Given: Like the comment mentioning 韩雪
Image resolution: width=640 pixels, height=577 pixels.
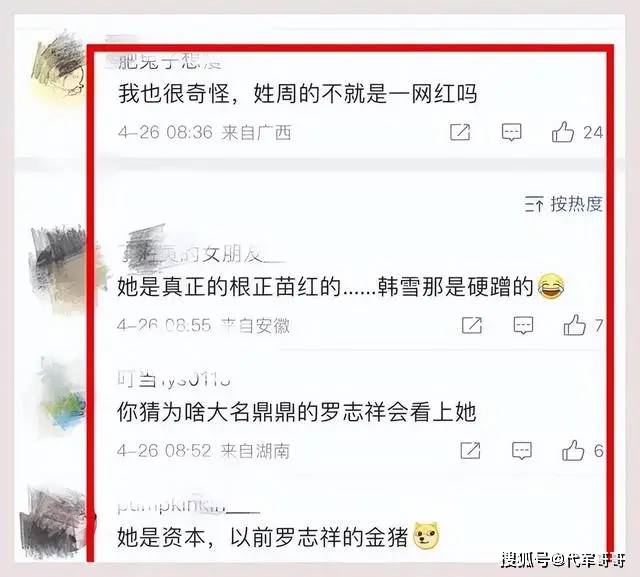Looking at the screenshot, I should click(575, 325).
